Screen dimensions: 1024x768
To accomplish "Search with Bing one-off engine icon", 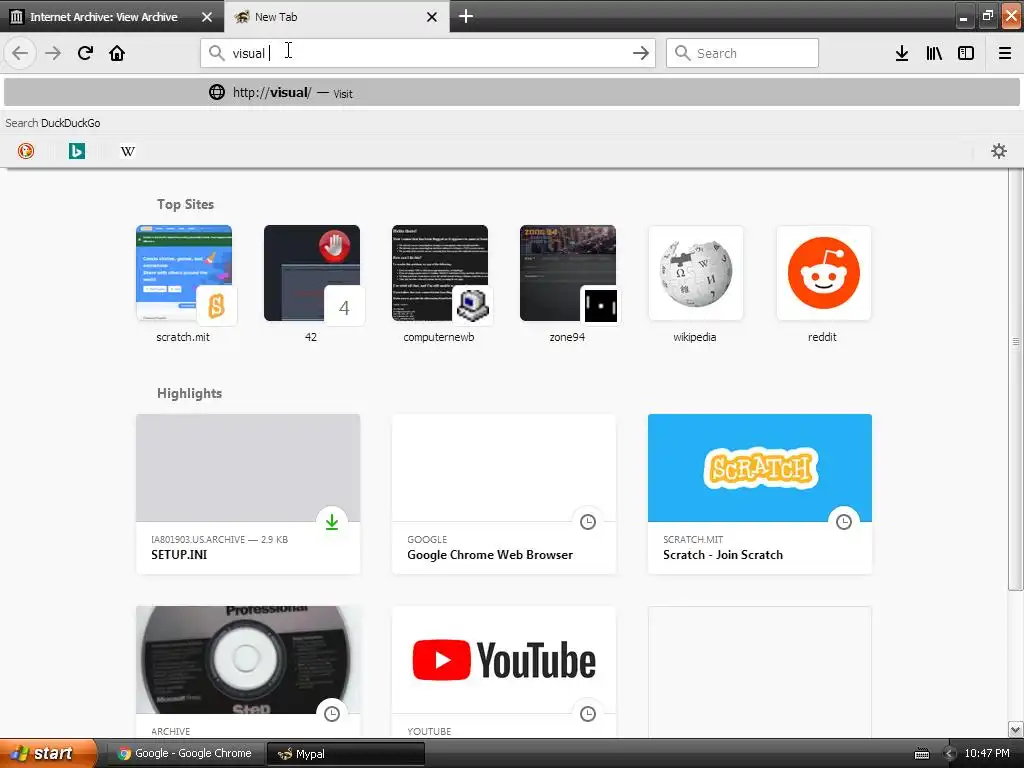I will [76, 151].
